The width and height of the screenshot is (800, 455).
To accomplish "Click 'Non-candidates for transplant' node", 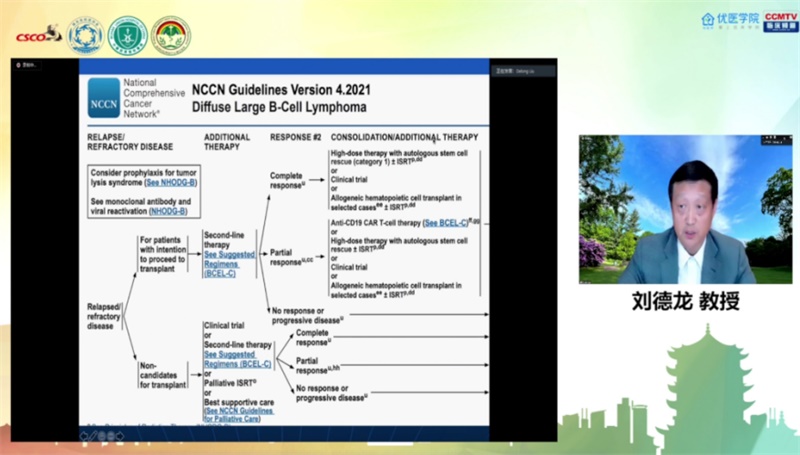I will [163, 375].
